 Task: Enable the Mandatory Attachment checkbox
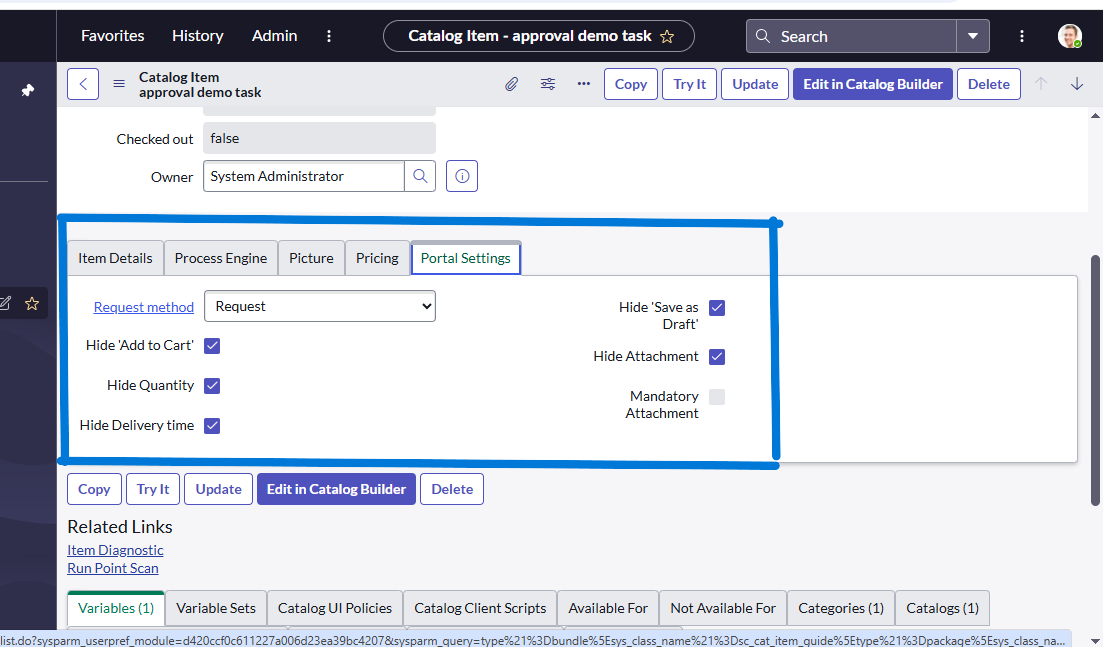coord(717,397)
